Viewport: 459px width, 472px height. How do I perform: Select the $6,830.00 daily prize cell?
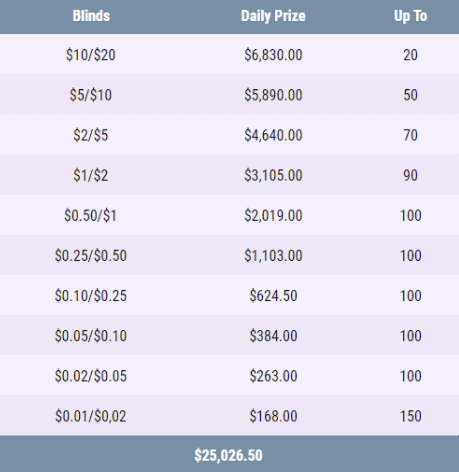point(273,55)
